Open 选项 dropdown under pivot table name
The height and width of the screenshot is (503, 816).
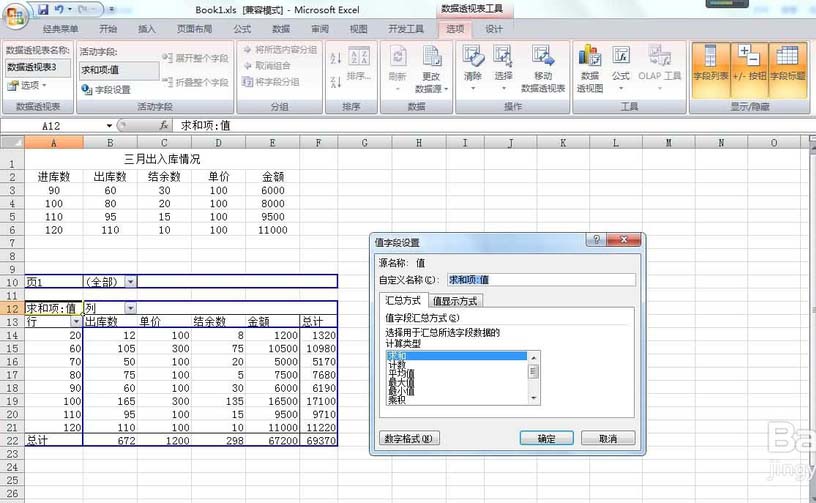27,85
